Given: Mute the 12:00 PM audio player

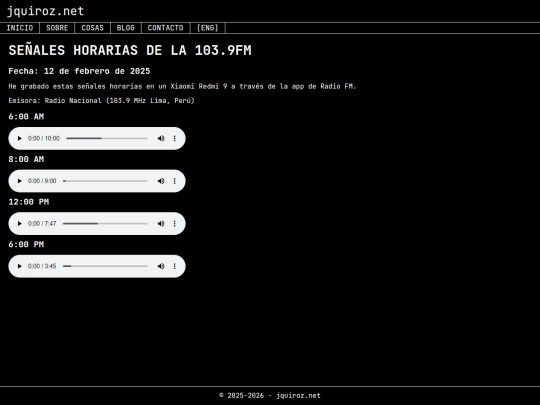Looking at the screenshot, I should coord(161,224).
